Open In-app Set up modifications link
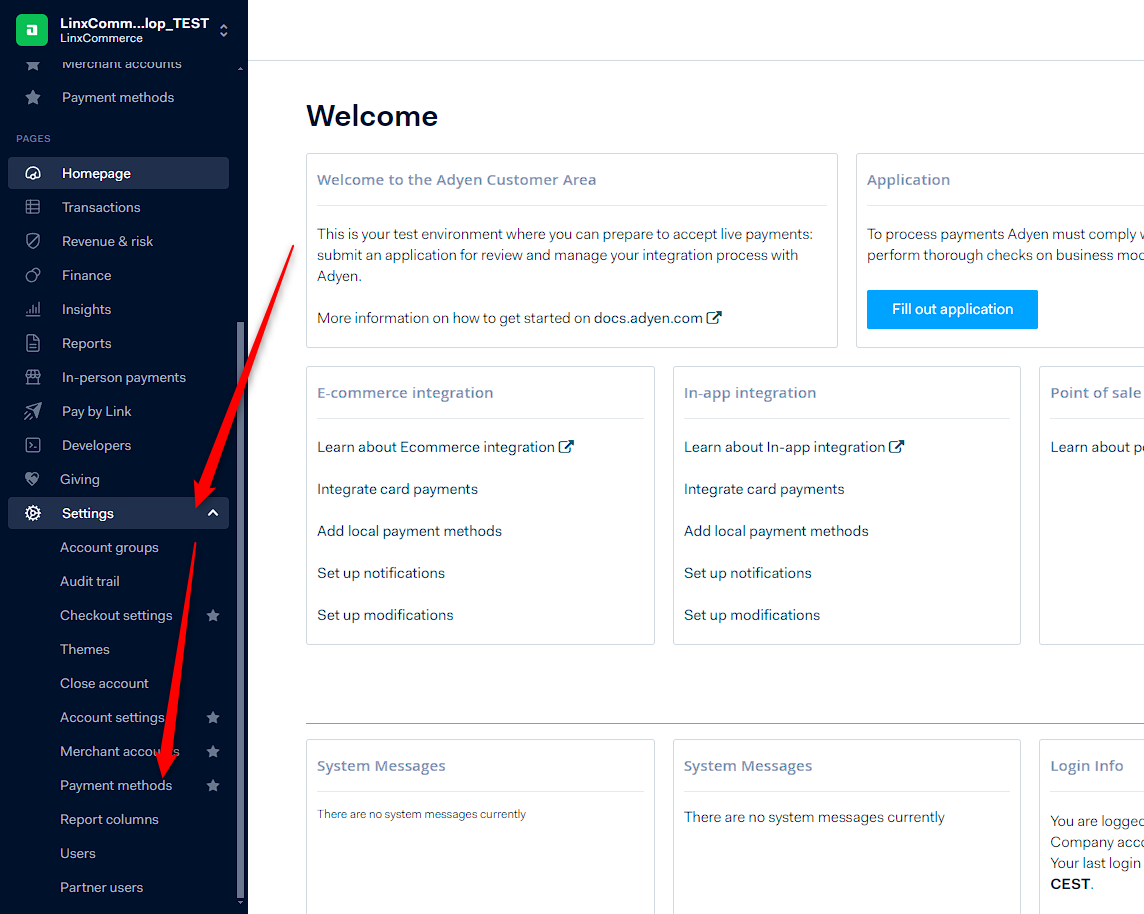1144x914 pixels. click(752, 616)
